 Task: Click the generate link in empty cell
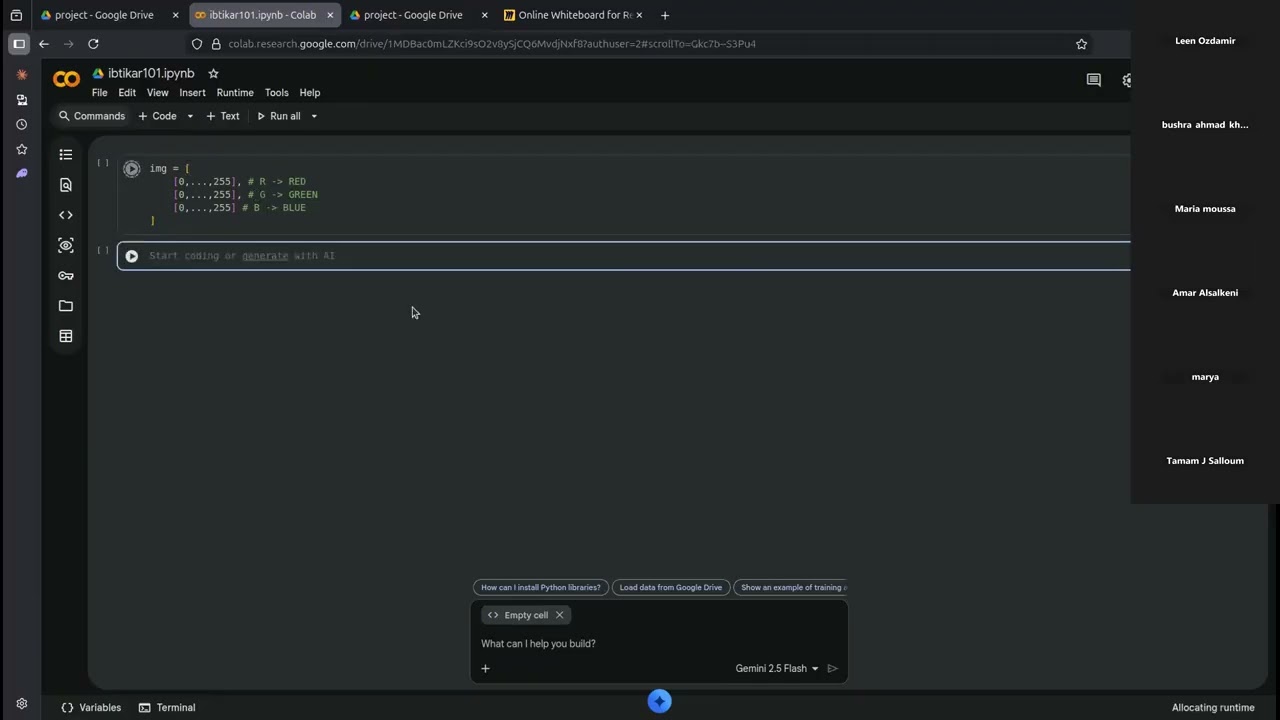pos(265,256)
